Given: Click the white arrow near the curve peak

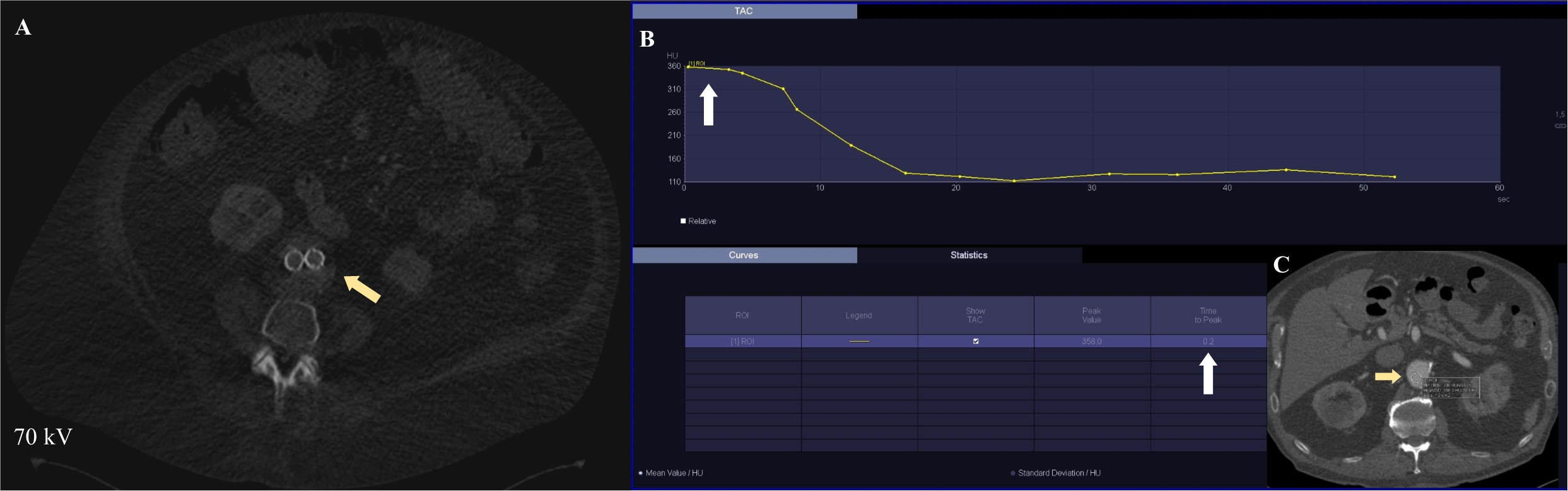Looking at the screenshot, I should (x=708, y=105).
